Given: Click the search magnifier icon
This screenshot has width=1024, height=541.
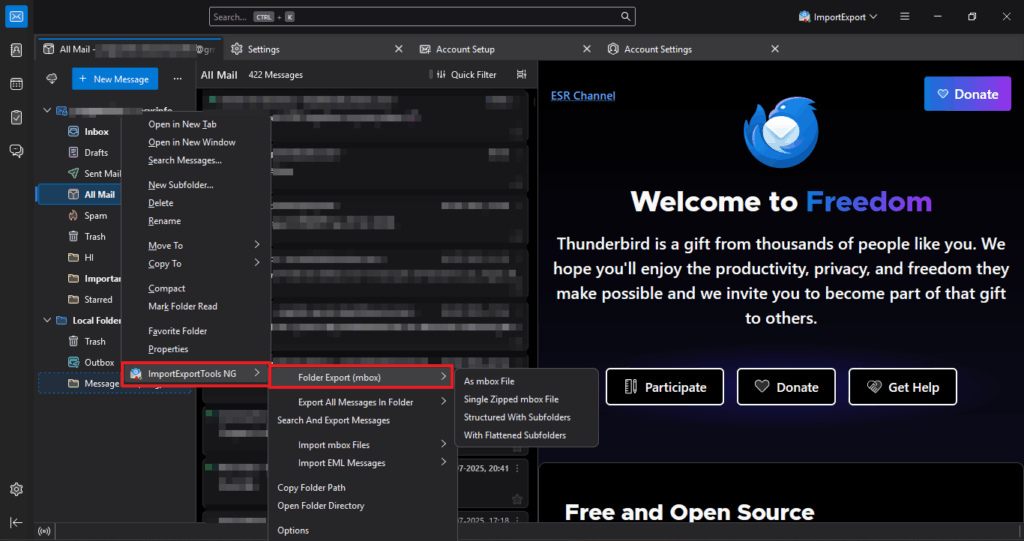Looking at the screenshot, I should pyautogui.click(x=626, y=16).
